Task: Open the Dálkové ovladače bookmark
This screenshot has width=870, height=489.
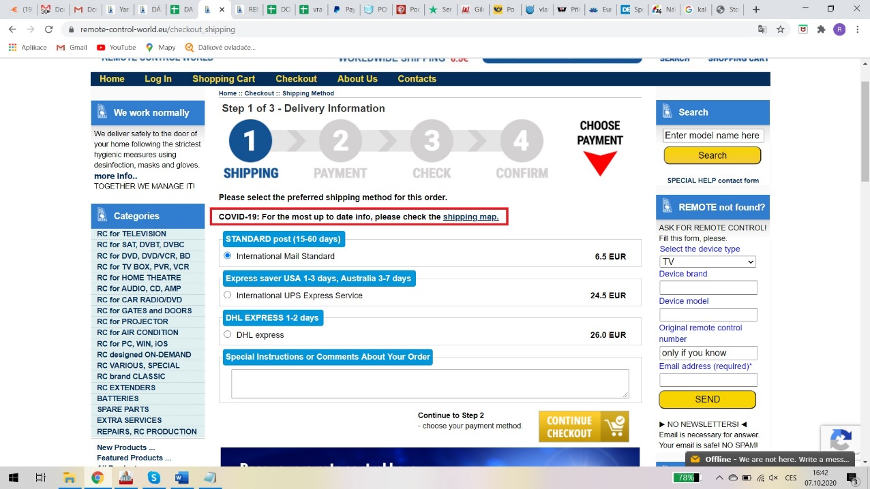Action: [220, 48]
